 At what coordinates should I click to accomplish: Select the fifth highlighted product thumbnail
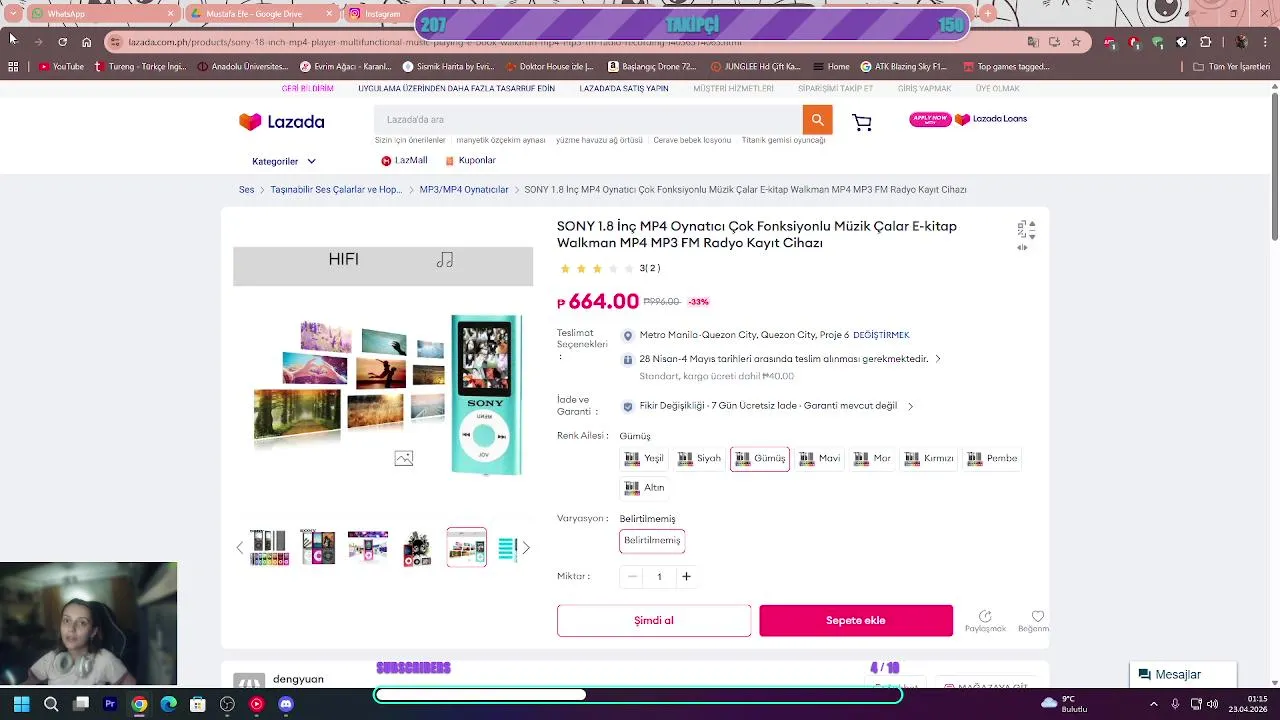(x=467, y=547)
